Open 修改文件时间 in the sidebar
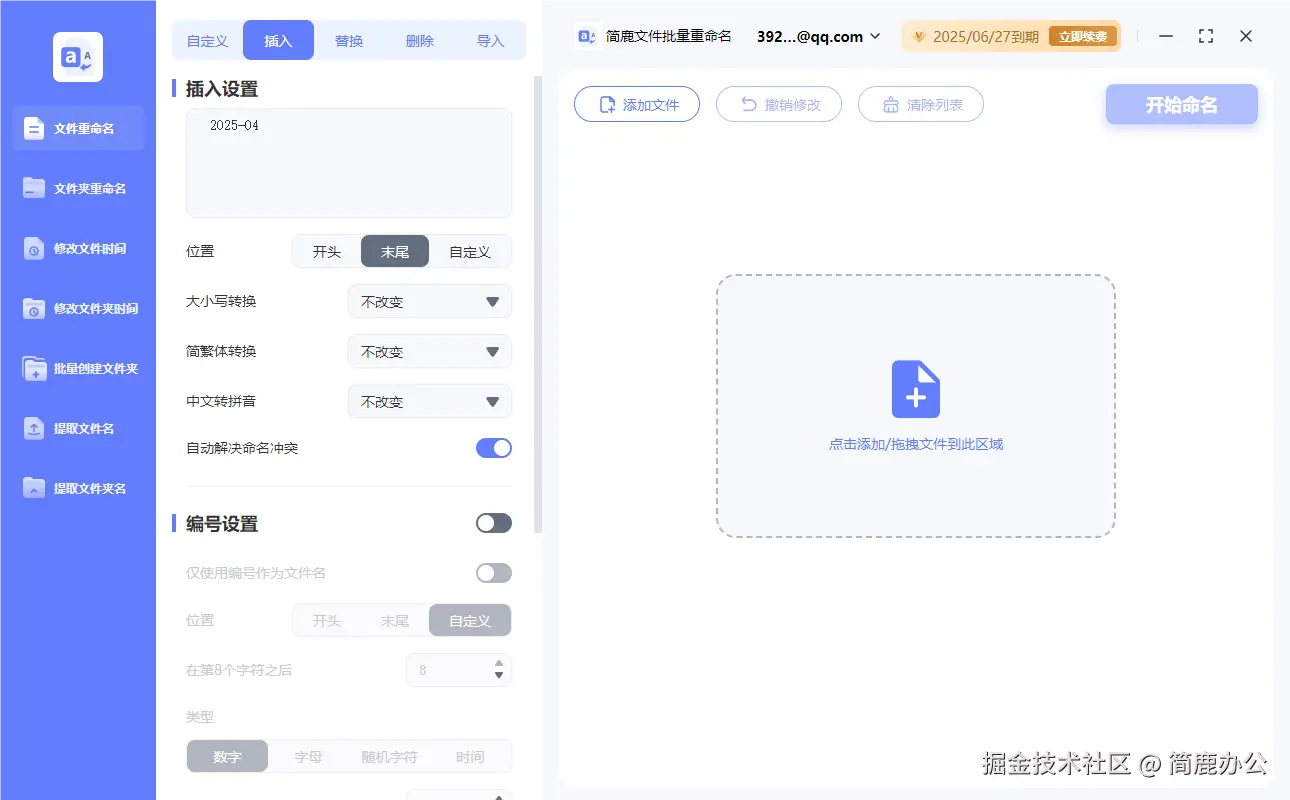1290x800 pixels. coord(78,248)
